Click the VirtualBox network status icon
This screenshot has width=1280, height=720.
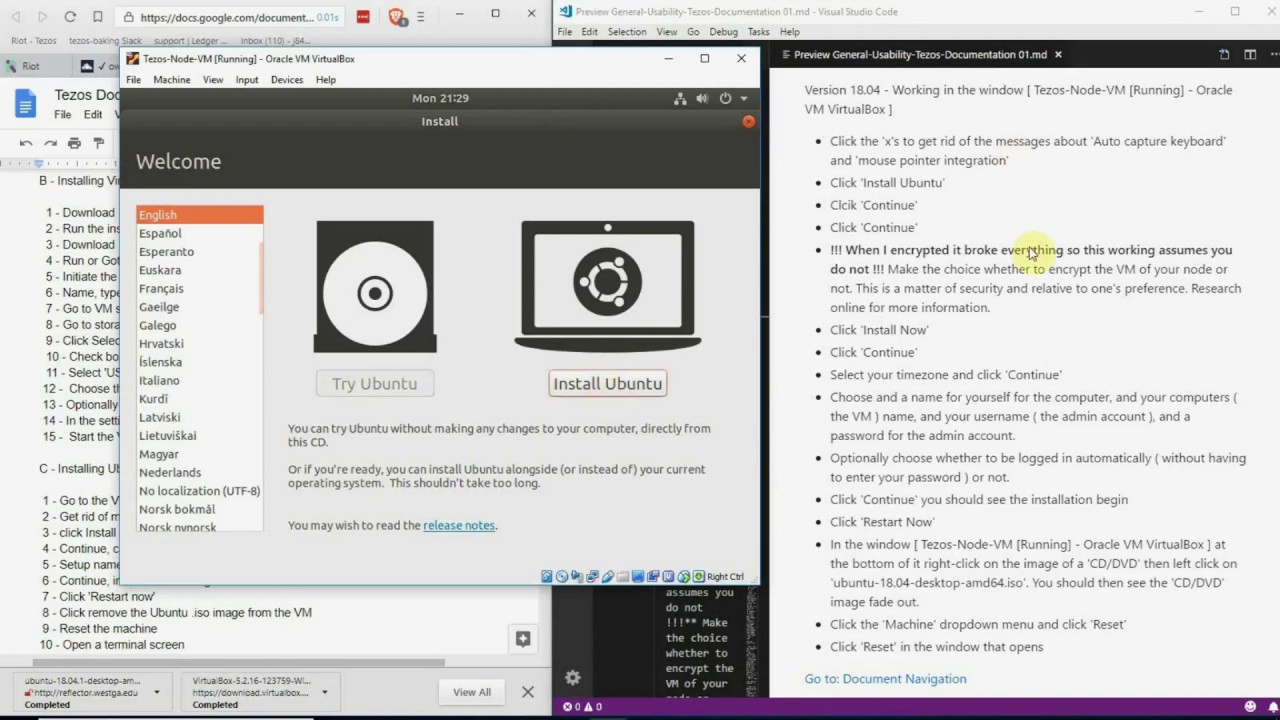pos(593,576)
